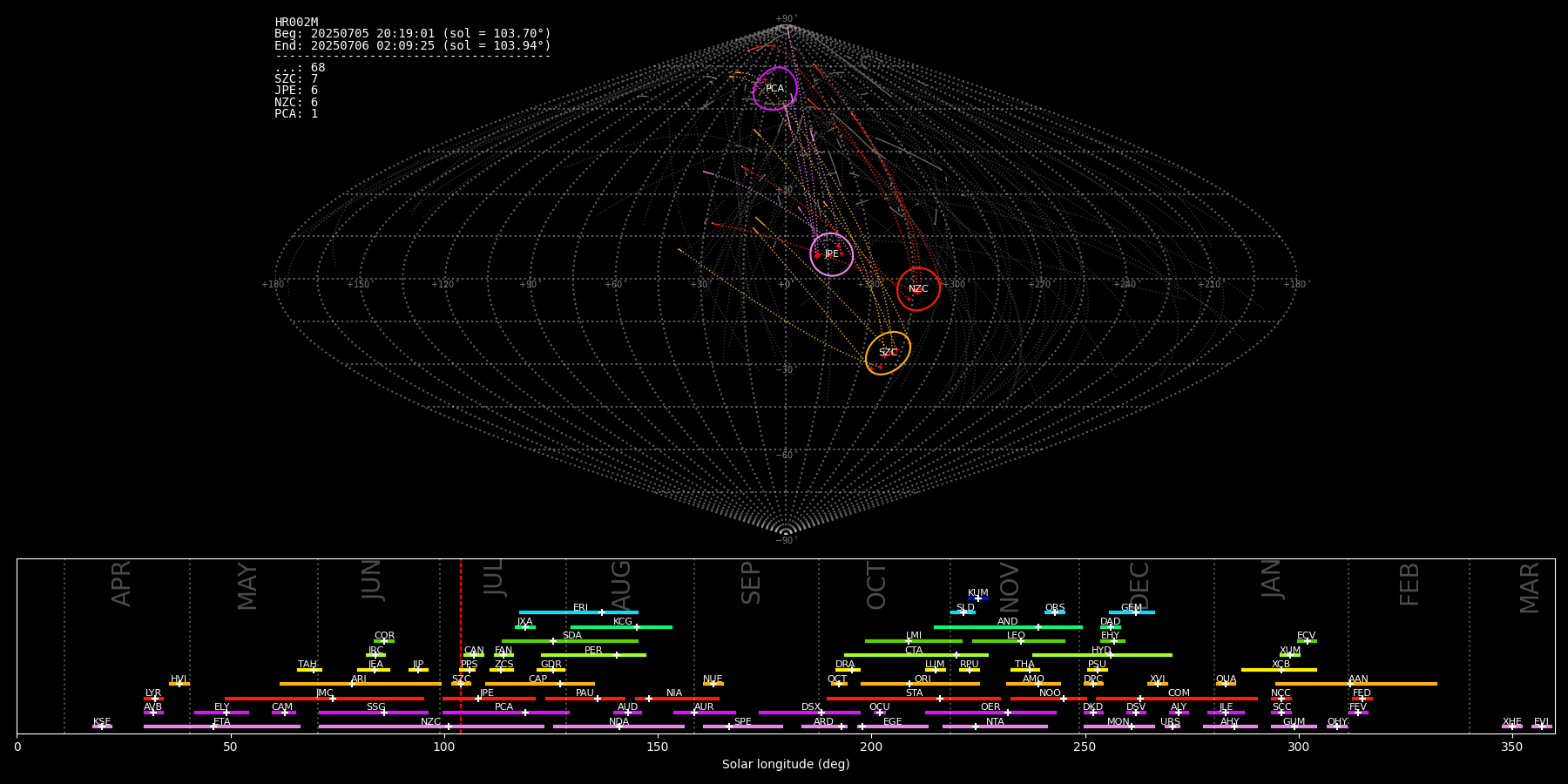The width and height of the screenshot is (1568, 784).
Task: Click the 'Solar longitude (deg)' axis title
Action: (x=786, y=765)
